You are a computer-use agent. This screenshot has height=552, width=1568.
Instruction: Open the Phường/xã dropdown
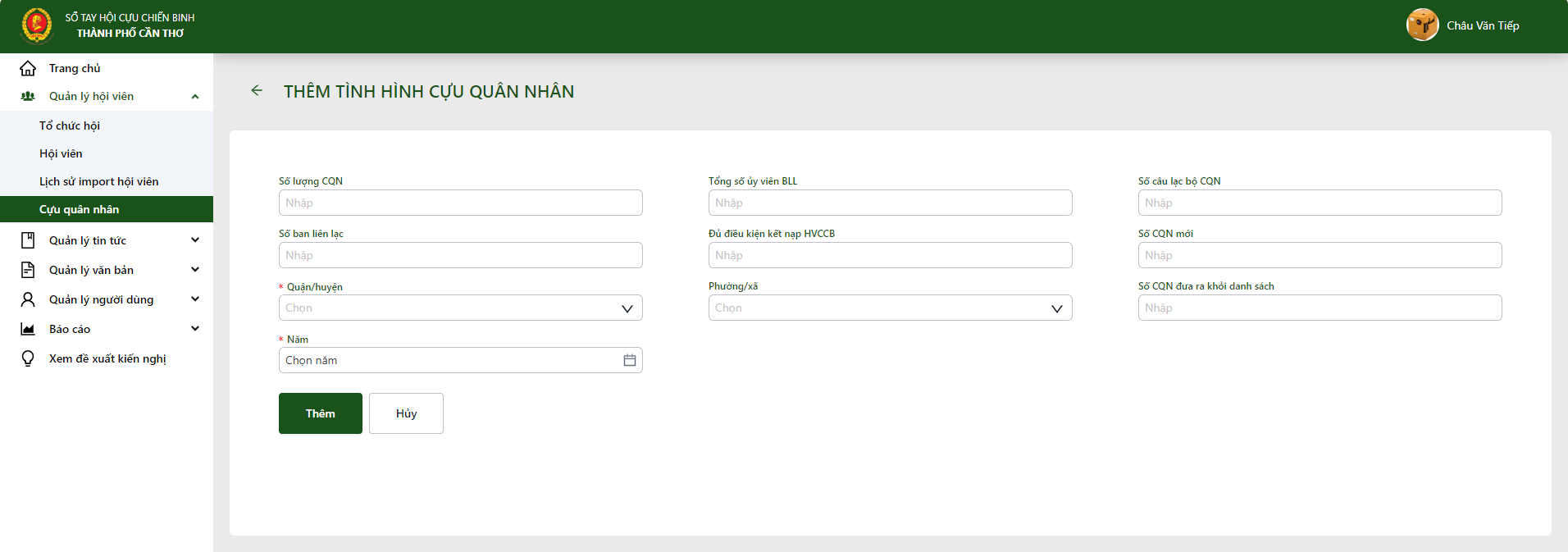pos(891,308)
